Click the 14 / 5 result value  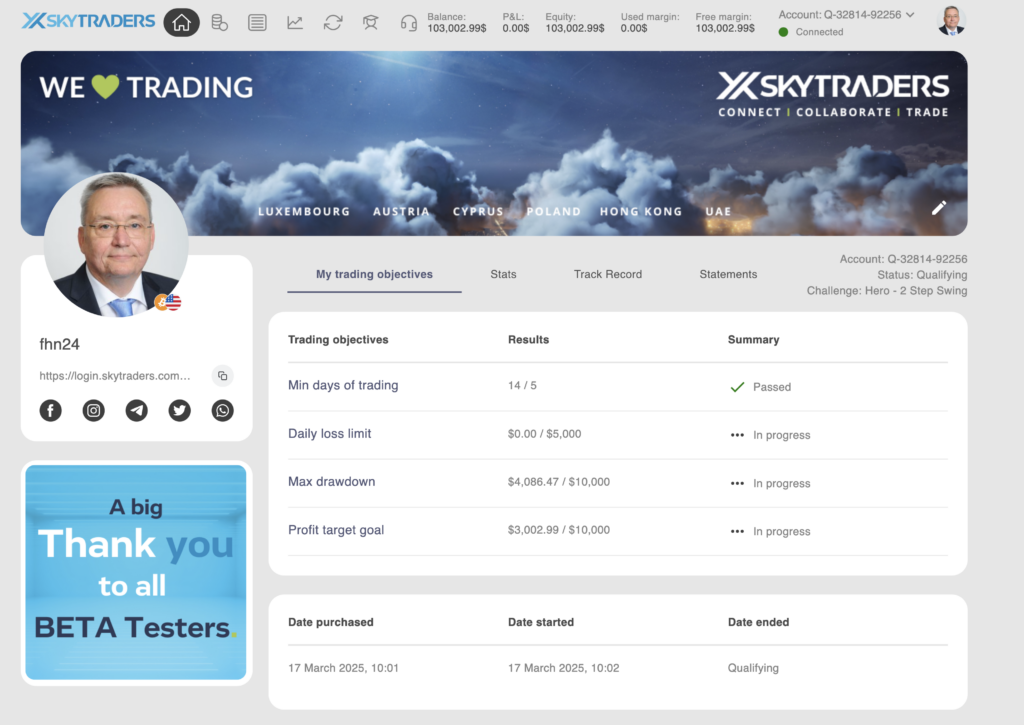(x=522, y=385)
